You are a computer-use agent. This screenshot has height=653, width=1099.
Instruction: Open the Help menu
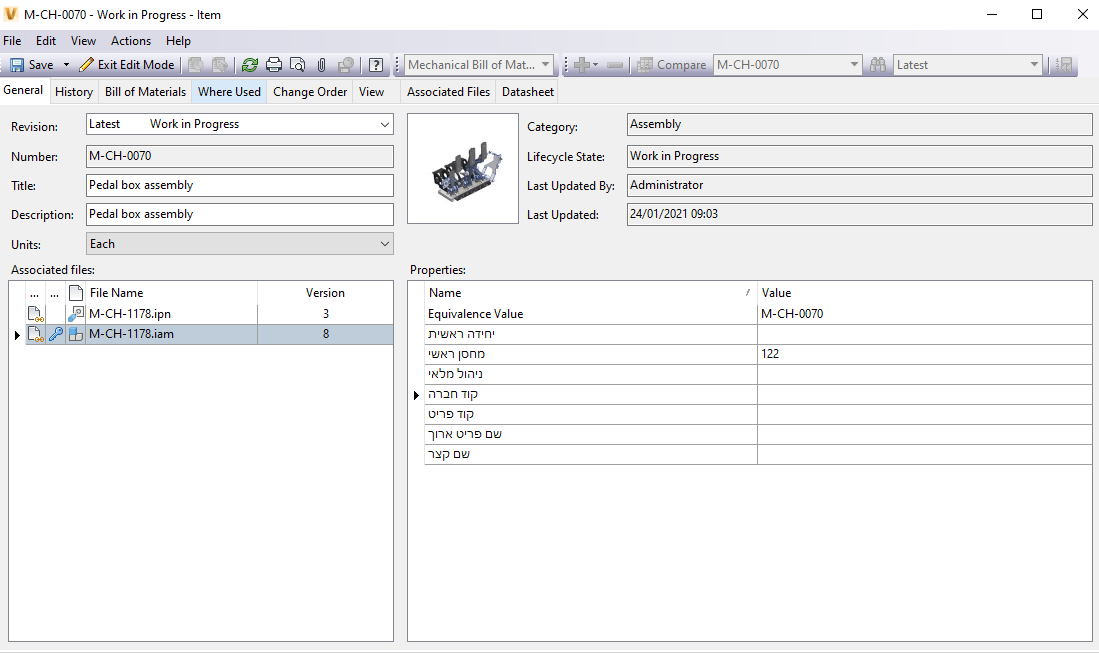coord(178,41)
